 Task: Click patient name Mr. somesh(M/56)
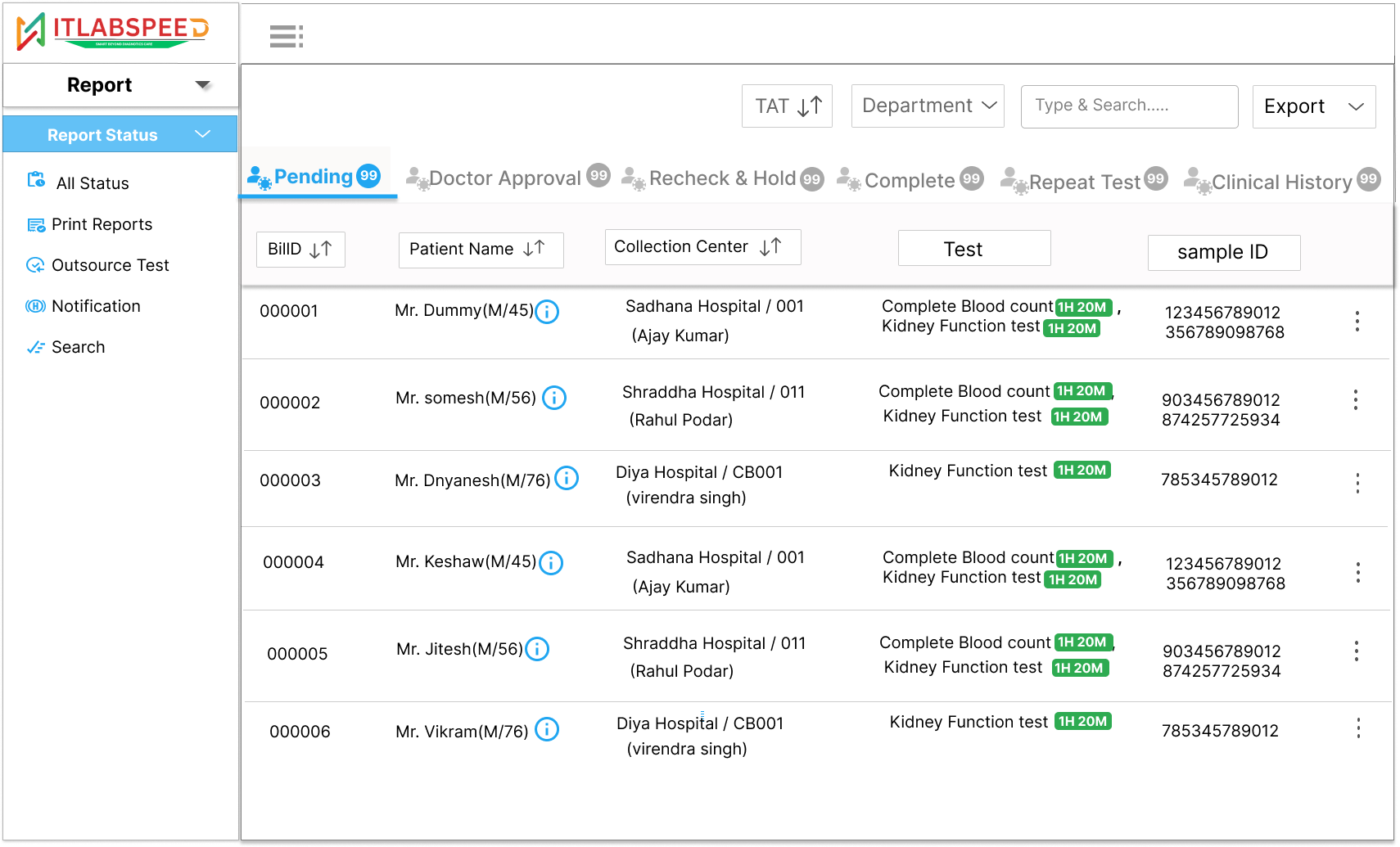pos(466,398)
